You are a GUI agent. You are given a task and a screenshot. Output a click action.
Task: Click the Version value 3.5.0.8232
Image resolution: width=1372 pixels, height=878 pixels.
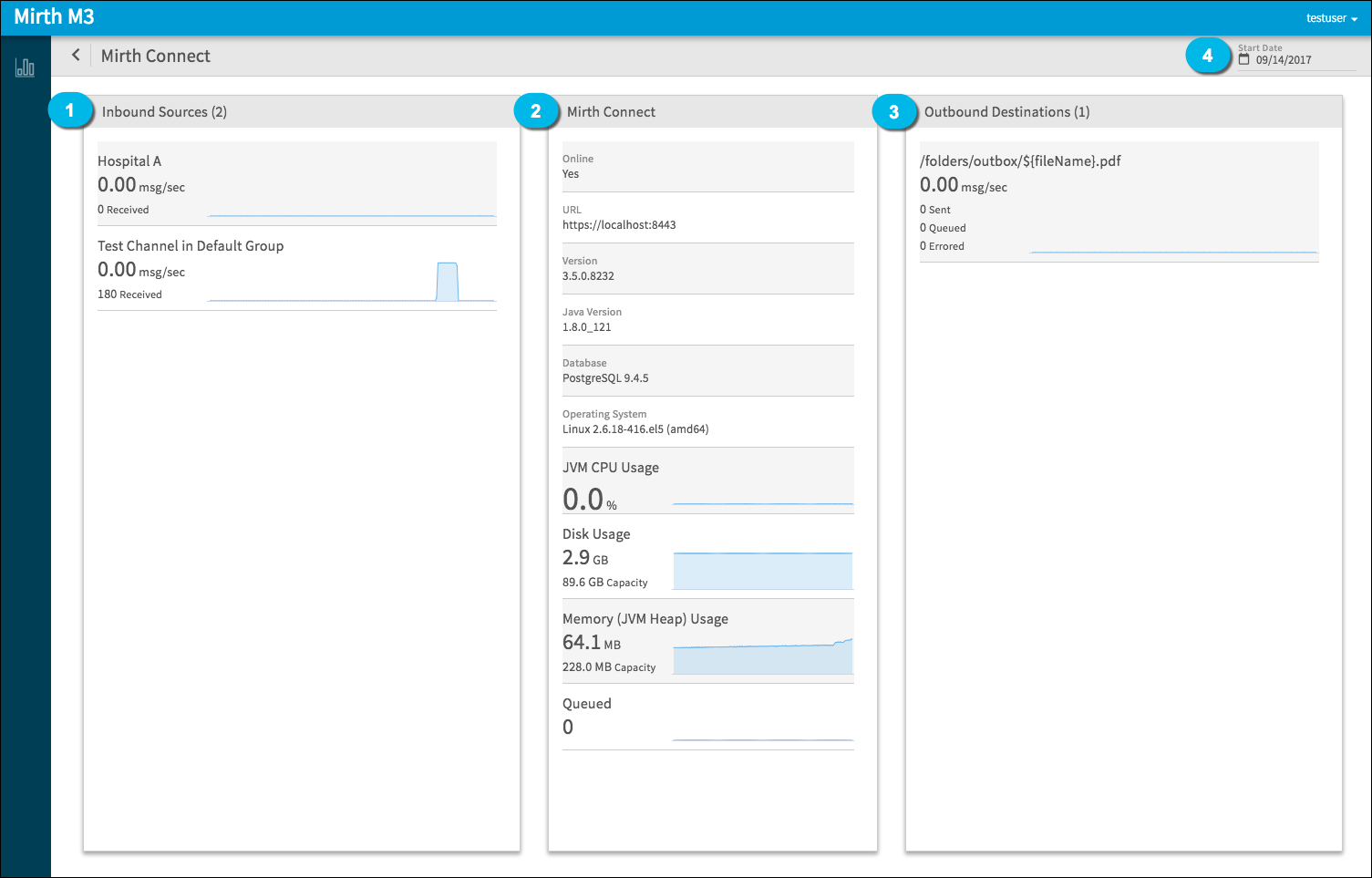click(x=588, y=276)
